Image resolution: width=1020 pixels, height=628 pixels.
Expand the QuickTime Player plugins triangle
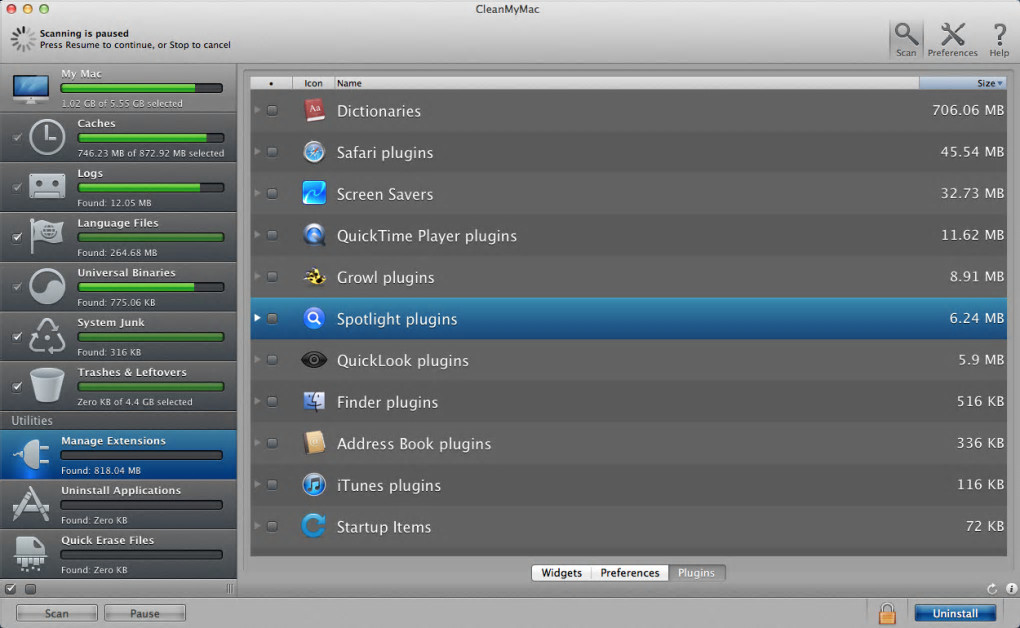point(258,235)
